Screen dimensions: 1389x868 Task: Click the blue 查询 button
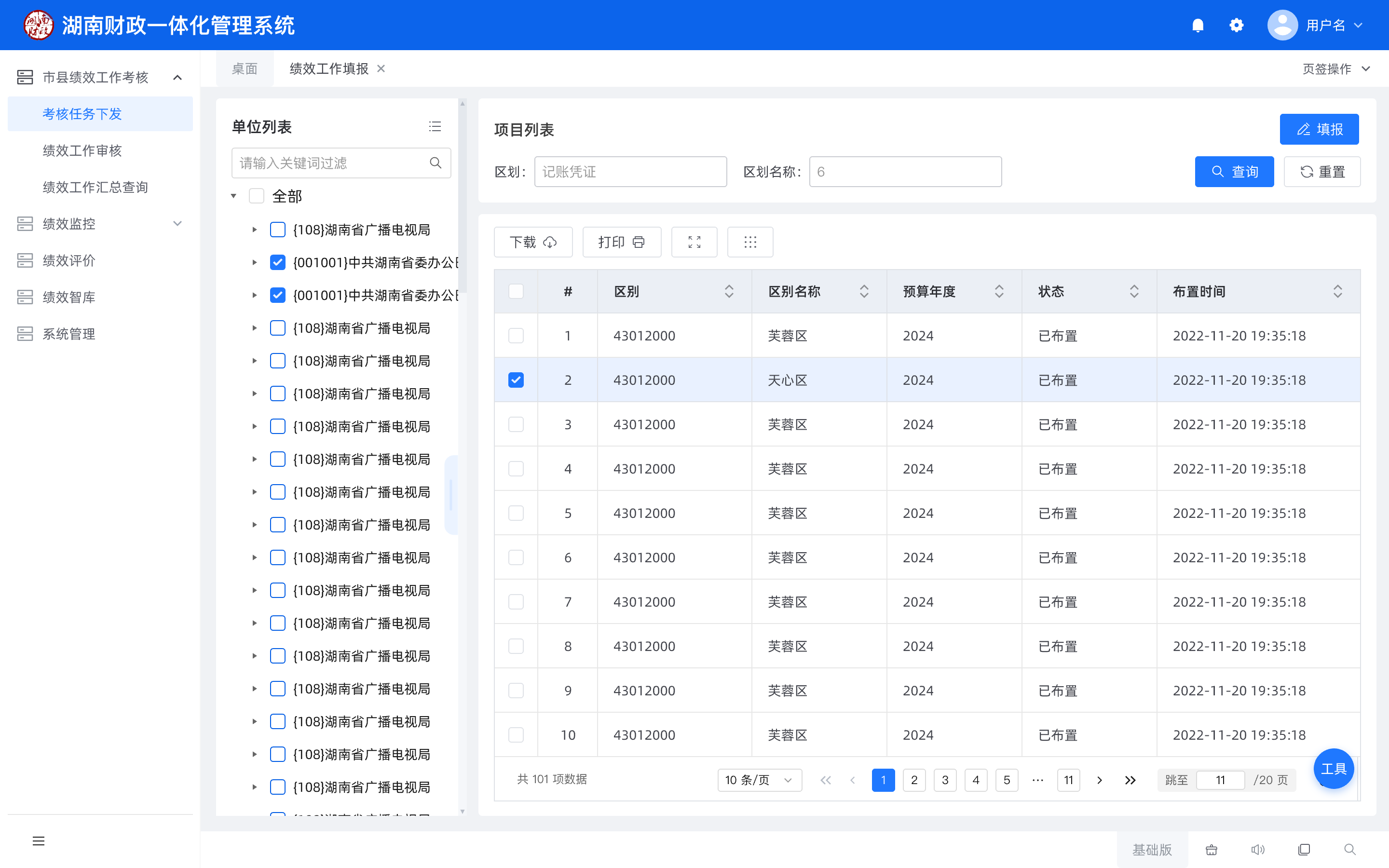[1234, 172]
